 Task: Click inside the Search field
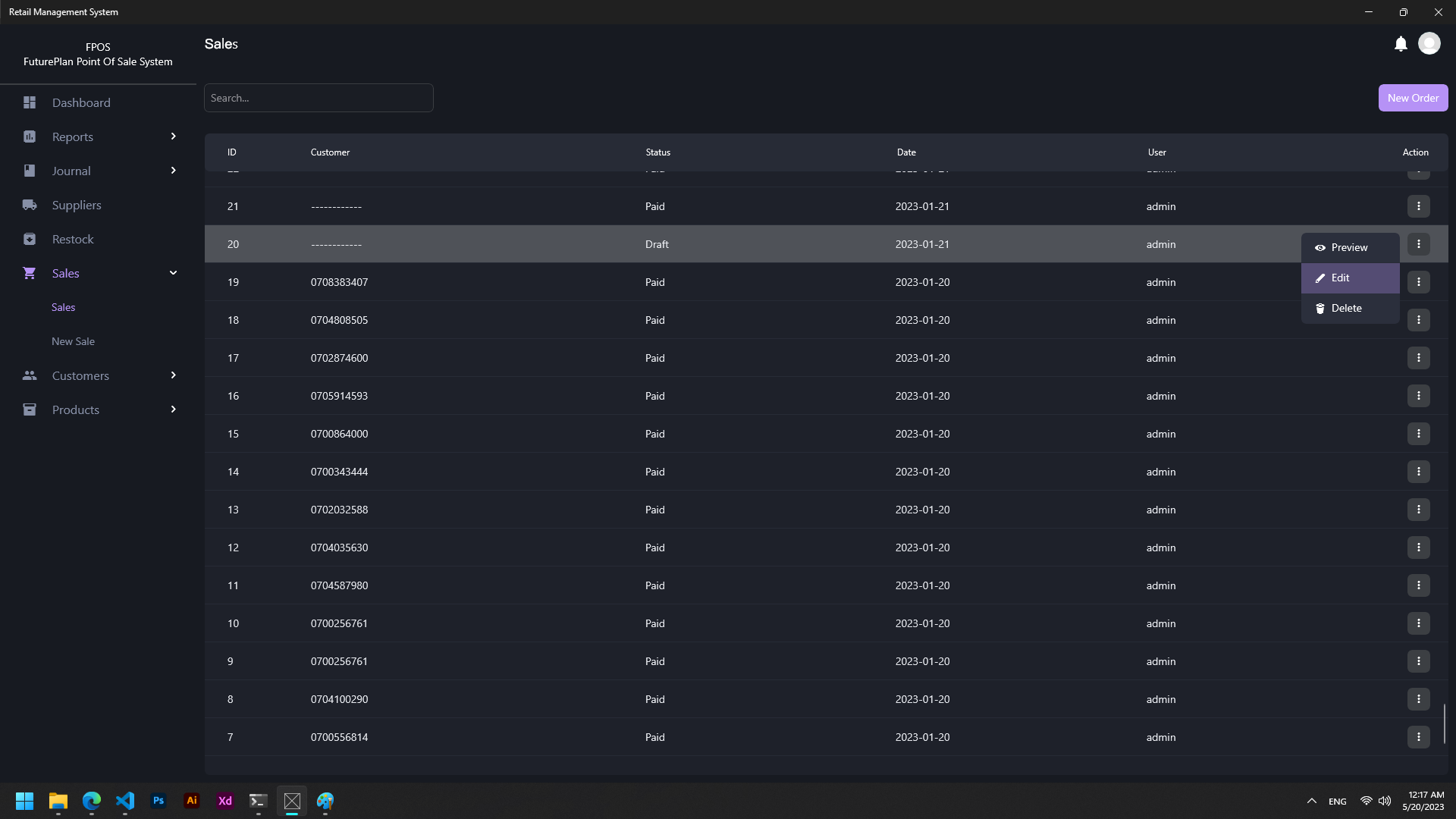tap(318, 97)
